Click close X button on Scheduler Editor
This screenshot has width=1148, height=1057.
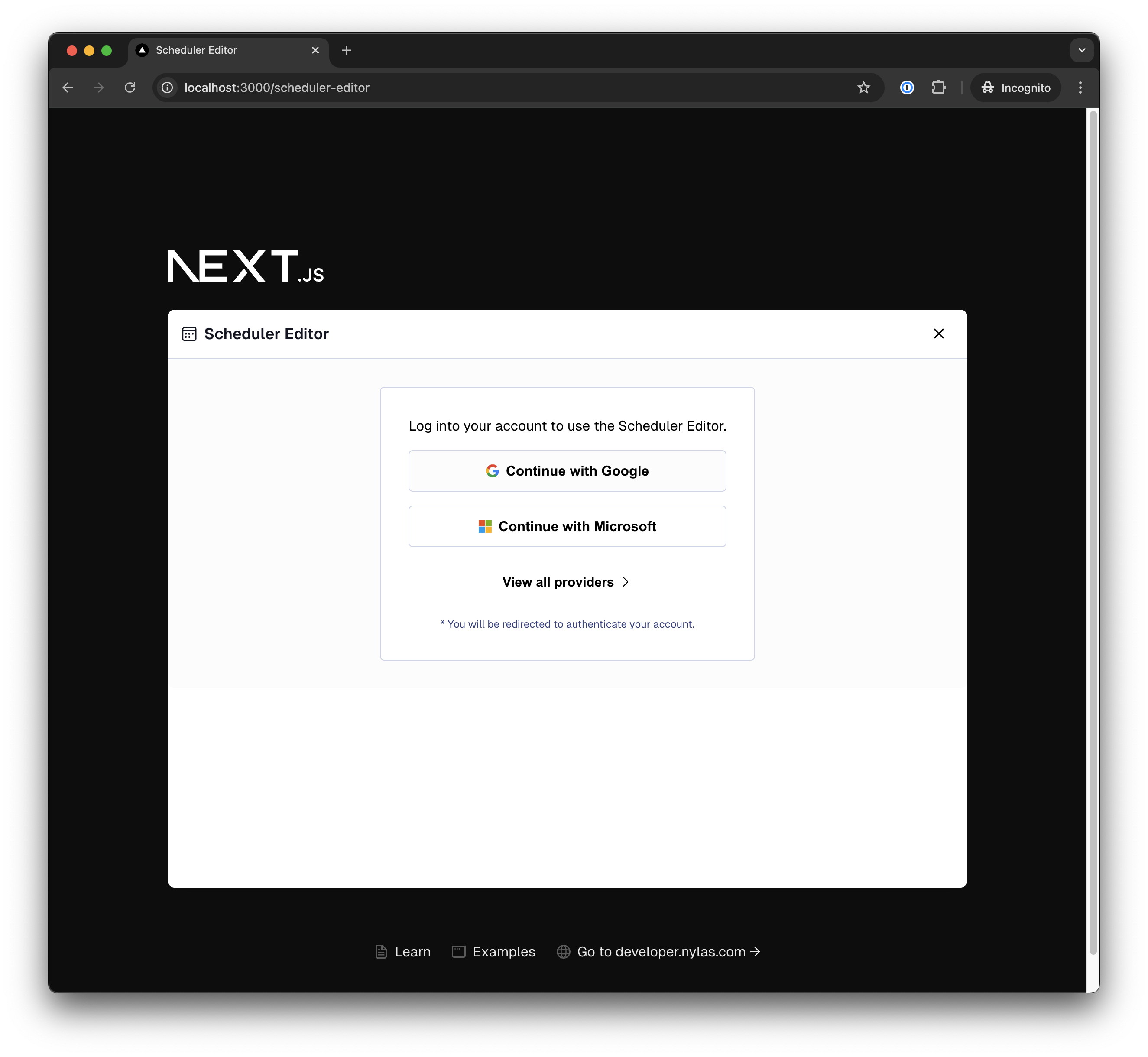click(x=938, y=333)
